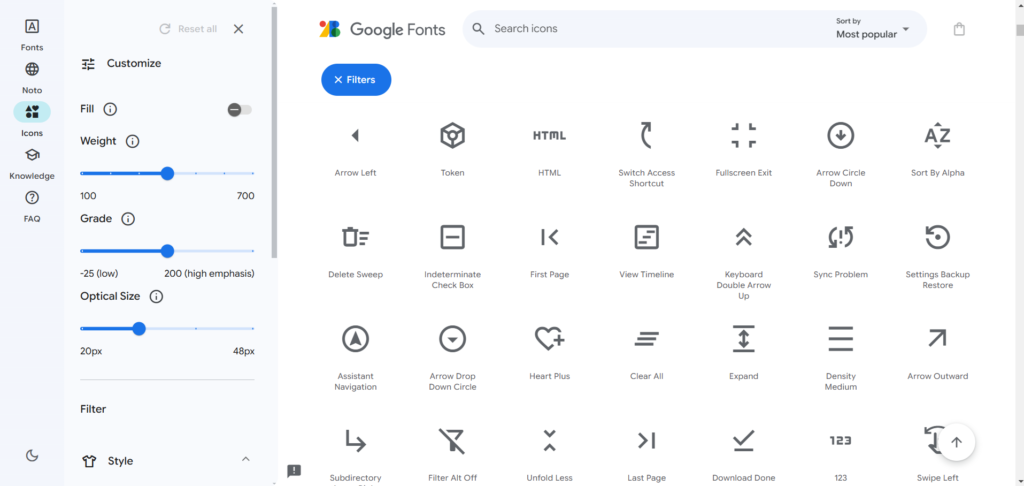Select the Token icon
Viewport: 1024px width, 486px height.
point(452,136)
